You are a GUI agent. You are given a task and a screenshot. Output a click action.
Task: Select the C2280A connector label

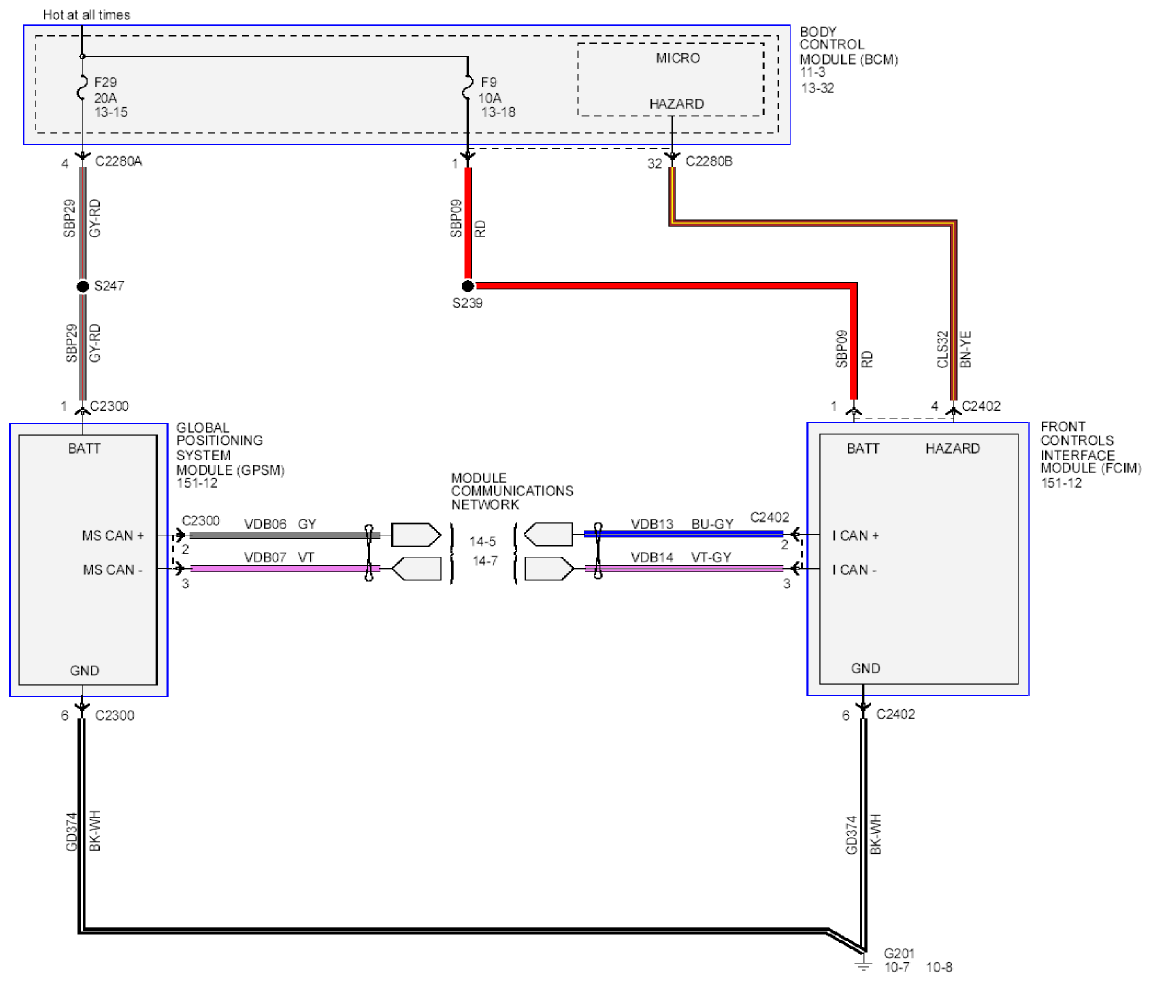pyautogui.click(x=118, y=161)
